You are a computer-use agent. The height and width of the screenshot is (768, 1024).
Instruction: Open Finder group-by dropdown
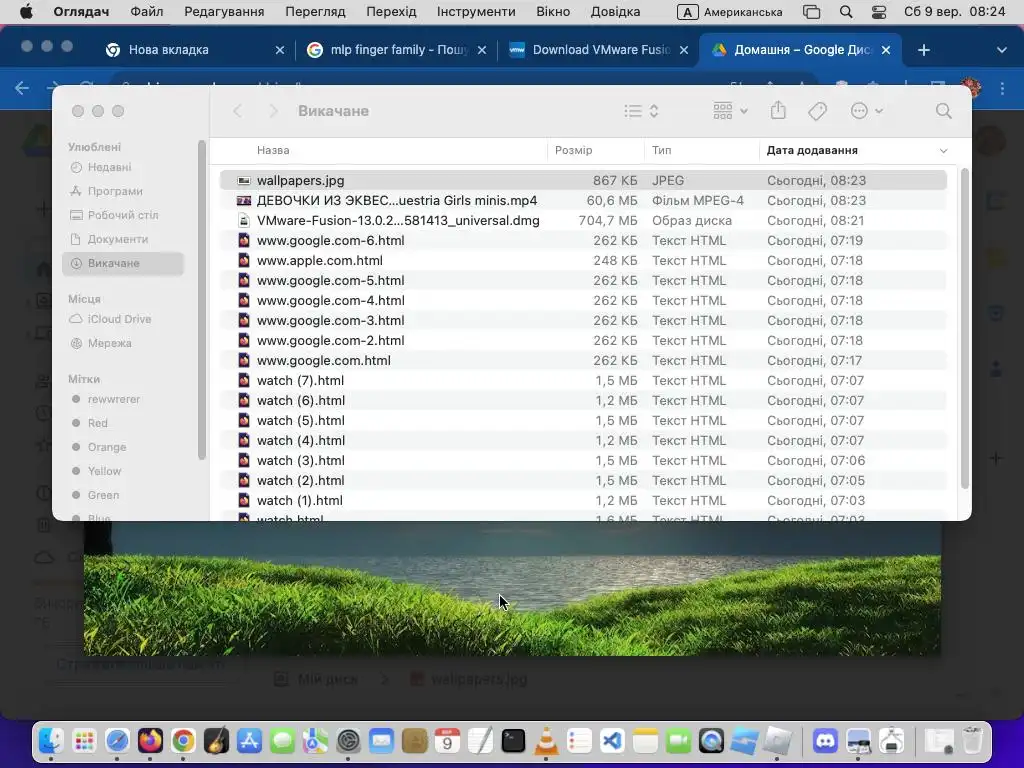(x=730, y=111)
